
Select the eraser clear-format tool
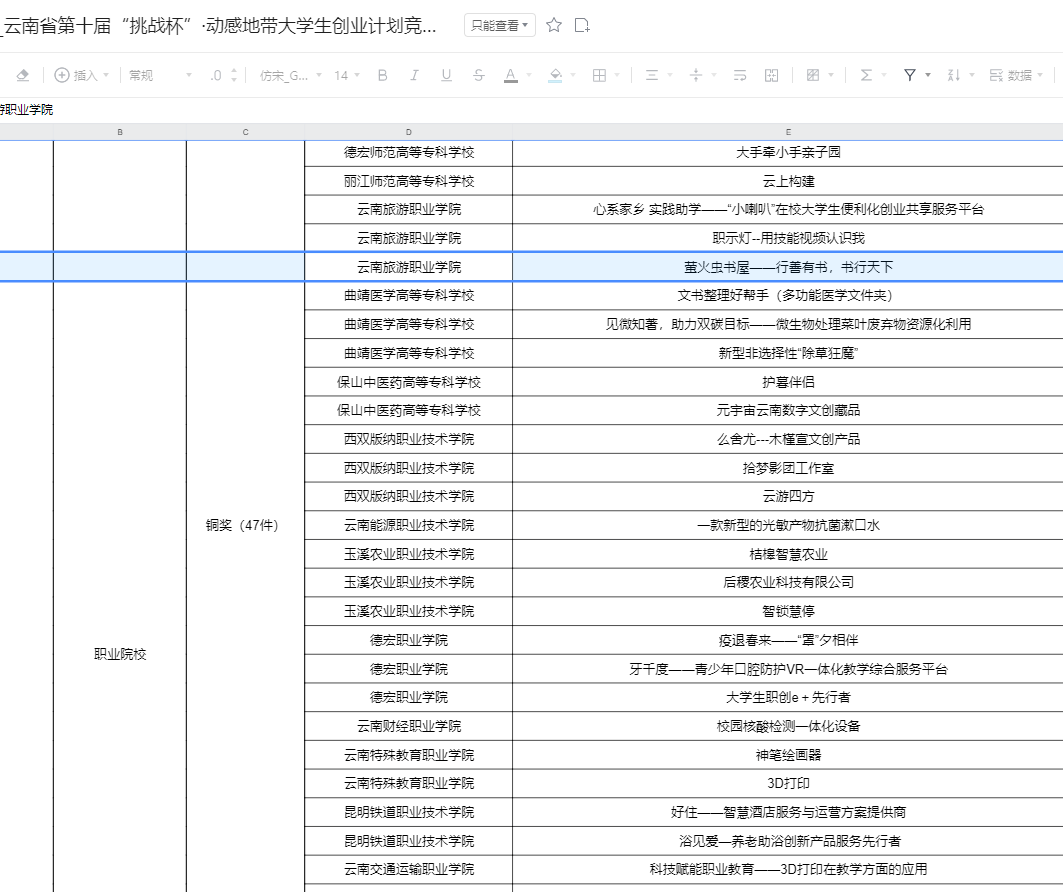click(23, 75)
